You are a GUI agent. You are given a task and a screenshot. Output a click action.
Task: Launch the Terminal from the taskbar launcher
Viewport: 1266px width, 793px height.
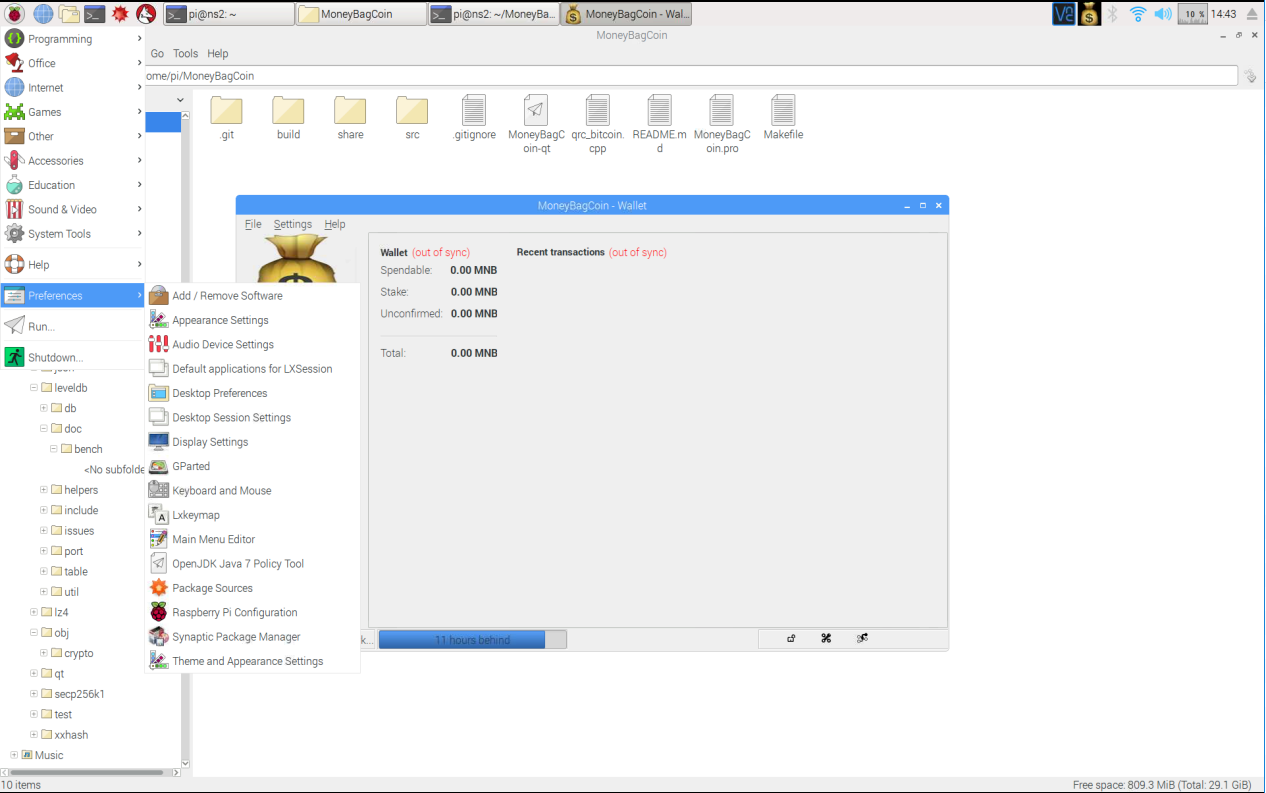click(x=95, y=14)
